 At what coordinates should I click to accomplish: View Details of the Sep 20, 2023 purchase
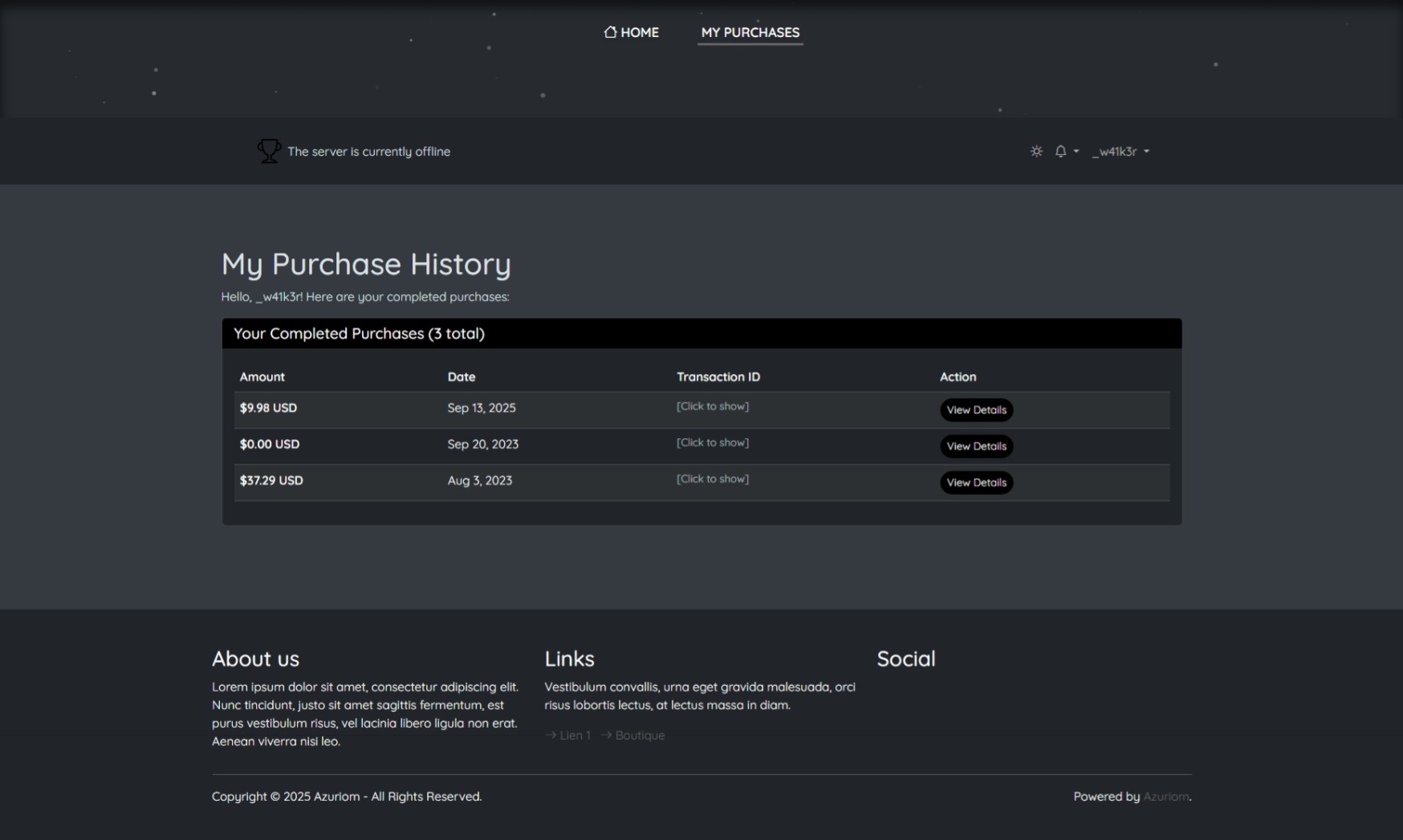pos(976,446)
